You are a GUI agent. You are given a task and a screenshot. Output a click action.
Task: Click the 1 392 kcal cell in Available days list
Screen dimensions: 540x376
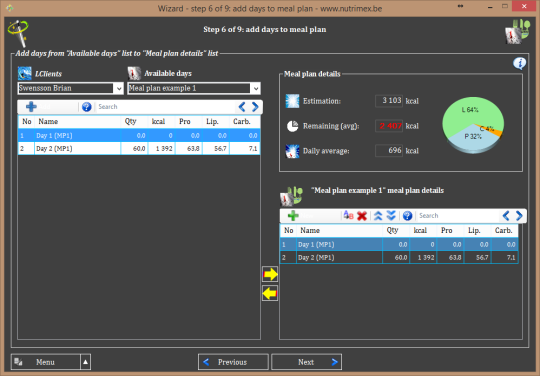click(162, 148)
